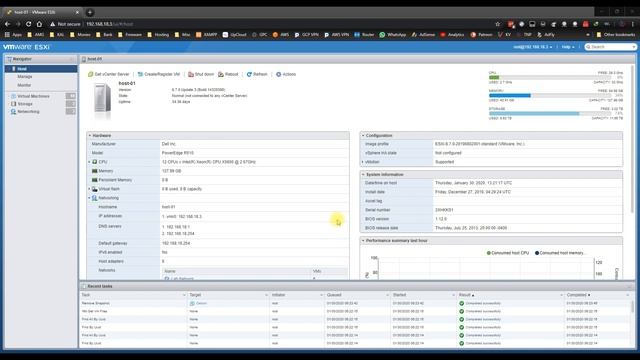Open the Help dropdown menu
The image size is (640, 360).
[567, 47]
